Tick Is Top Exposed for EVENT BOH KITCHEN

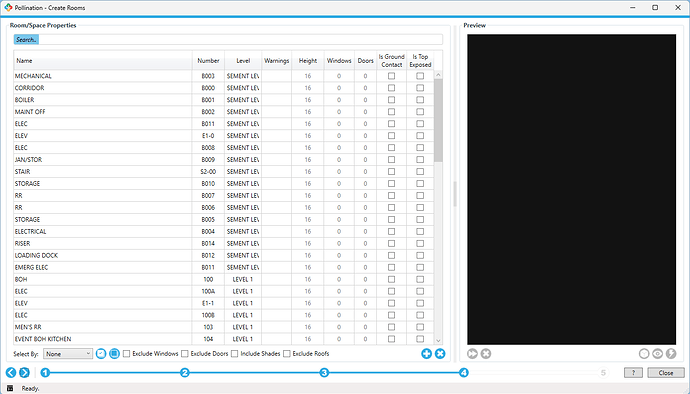click(x=420, y=339)
